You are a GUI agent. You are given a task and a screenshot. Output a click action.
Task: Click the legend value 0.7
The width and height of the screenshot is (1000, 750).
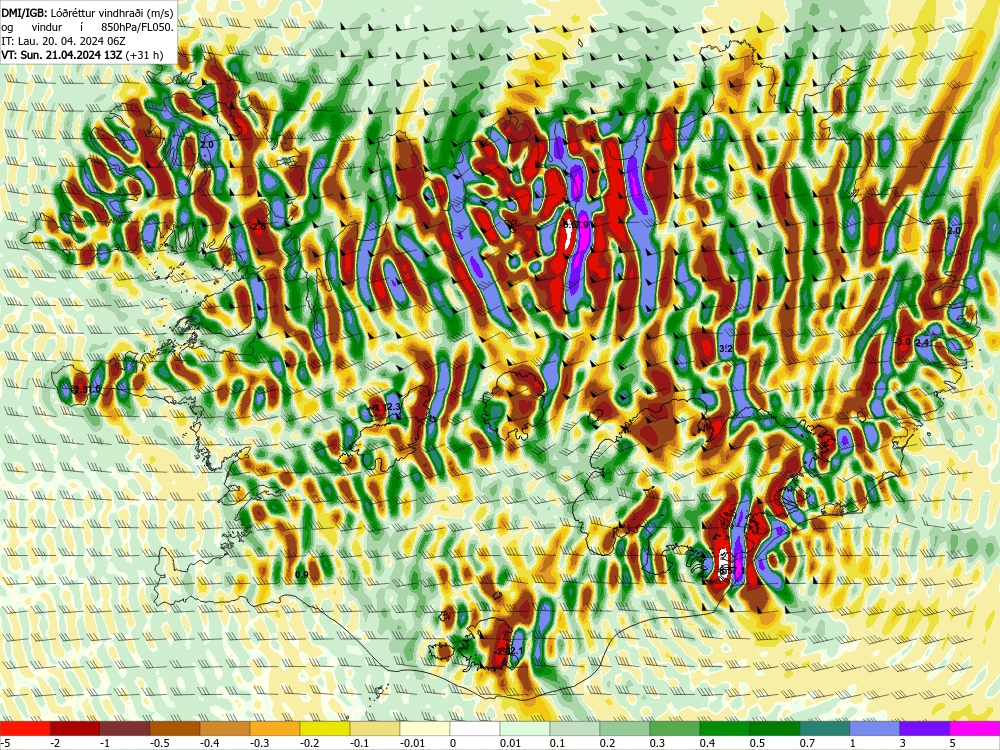[807, 743]
